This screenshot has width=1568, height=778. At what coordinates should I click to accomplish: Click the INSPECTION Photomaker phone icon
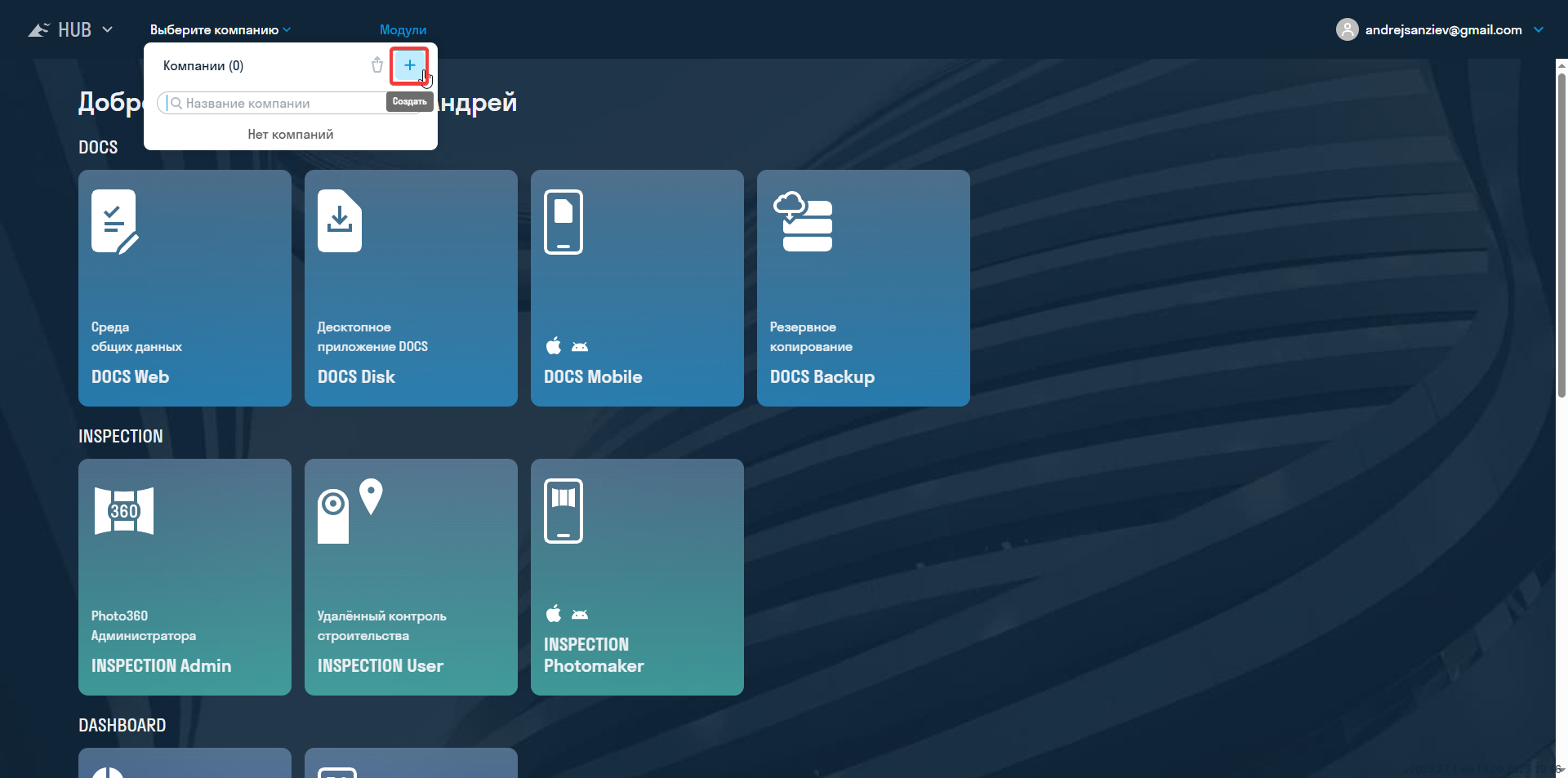click(x=563, y=511)
